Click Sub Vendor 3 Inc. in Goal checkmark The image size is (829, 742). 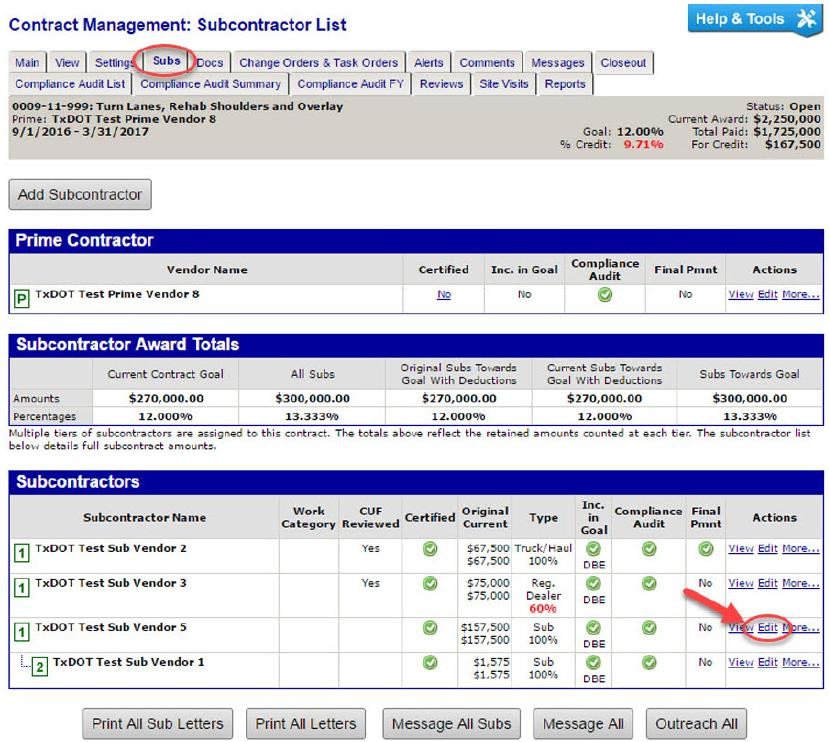pos(593,583)
